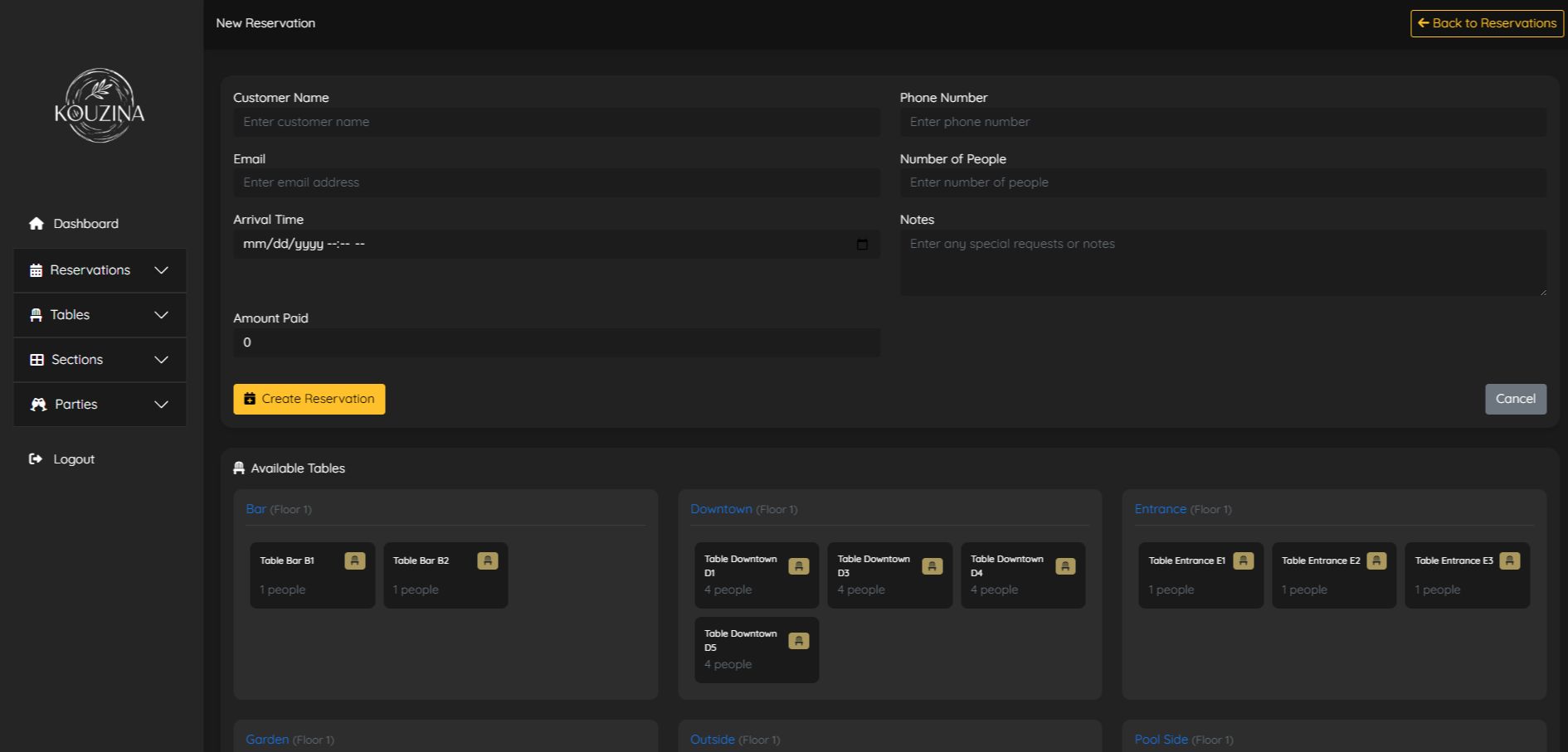Focus the Customer Name field

[557, 122]
